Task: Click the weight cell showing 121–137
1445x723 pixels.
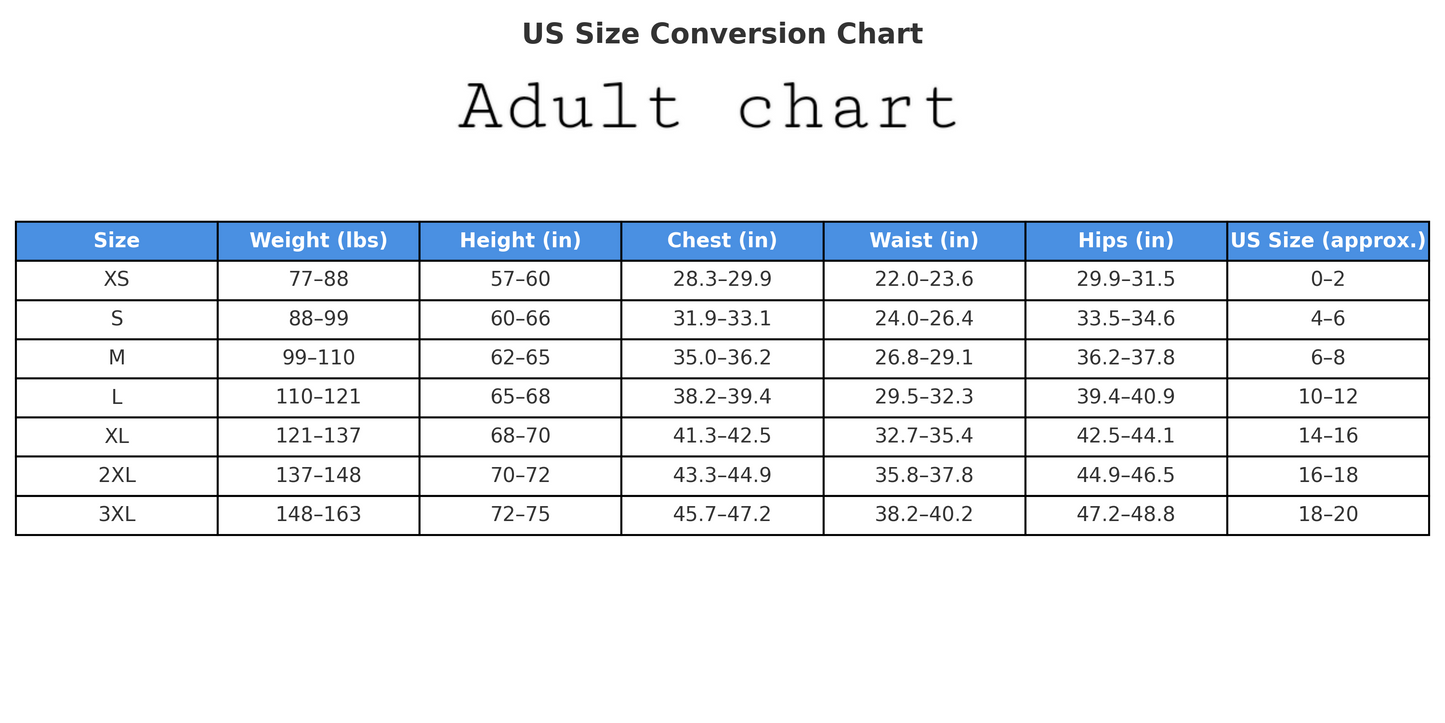Action: 318,437
